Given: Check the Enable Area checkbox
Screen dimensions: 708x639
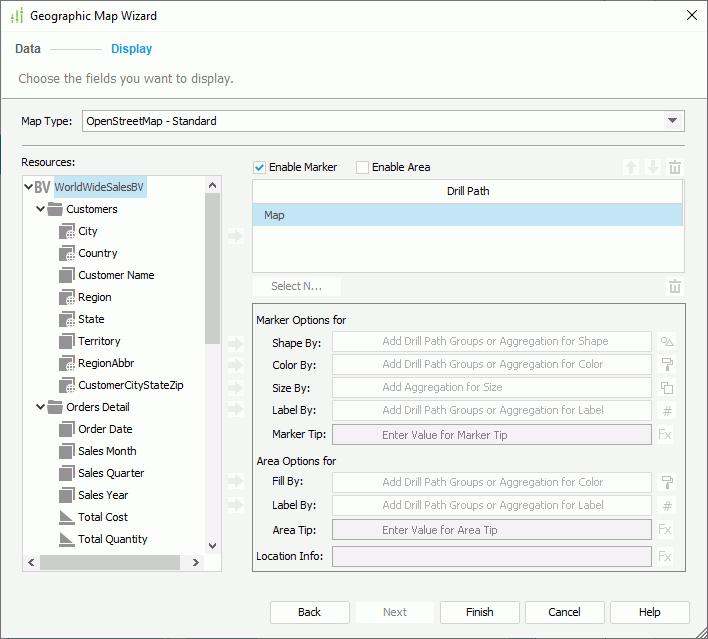Looking at the screenshot, I should tap(363, 168).
